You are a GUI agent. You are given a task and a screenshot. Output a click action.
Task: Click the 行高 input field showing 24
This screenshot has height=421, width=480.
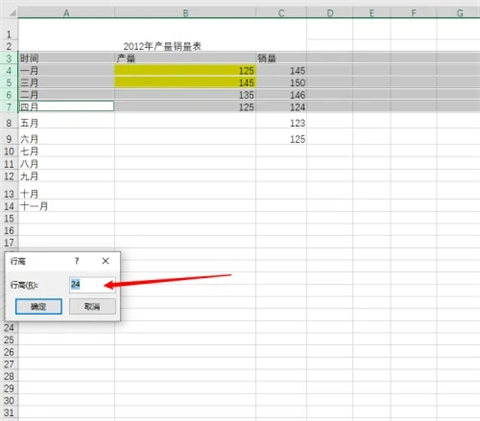point(92,285)
